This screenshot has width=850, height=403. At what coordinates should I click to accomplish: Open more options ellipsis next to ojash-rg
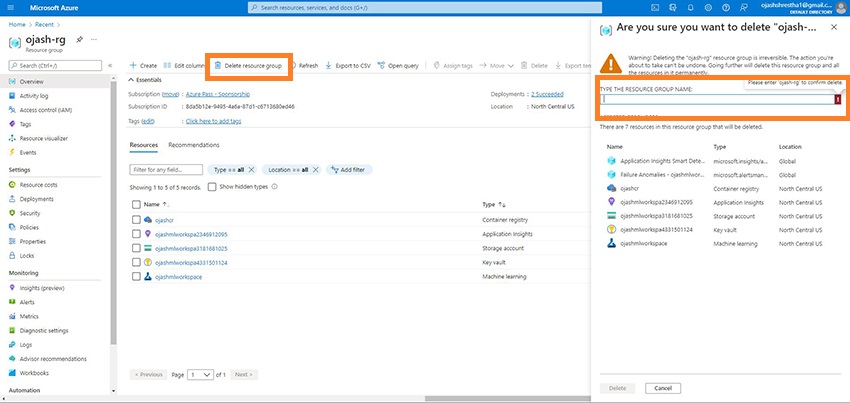(94, 40)
